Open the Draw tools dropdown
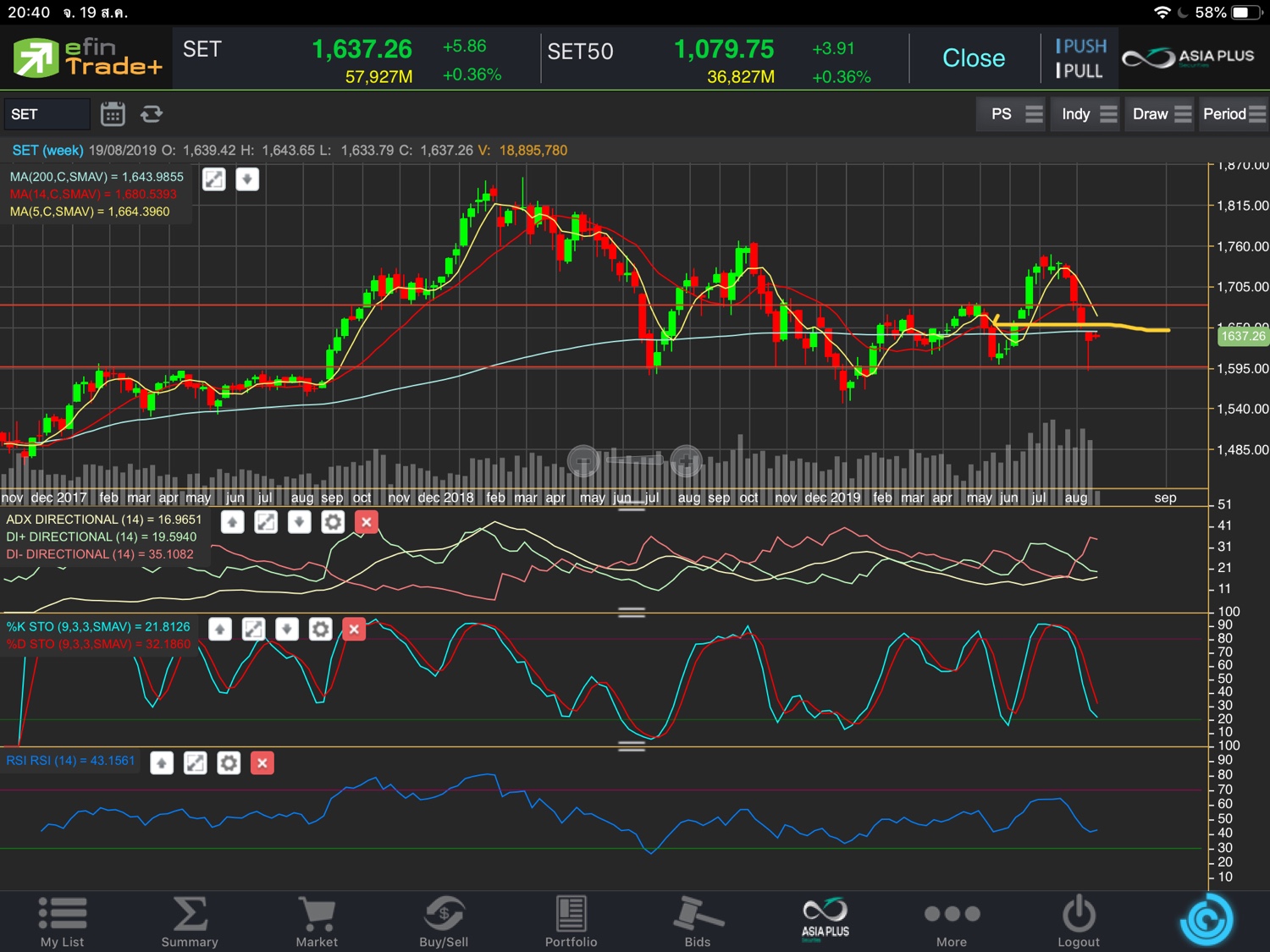The image size is (1270, 952). [1161, 114]
